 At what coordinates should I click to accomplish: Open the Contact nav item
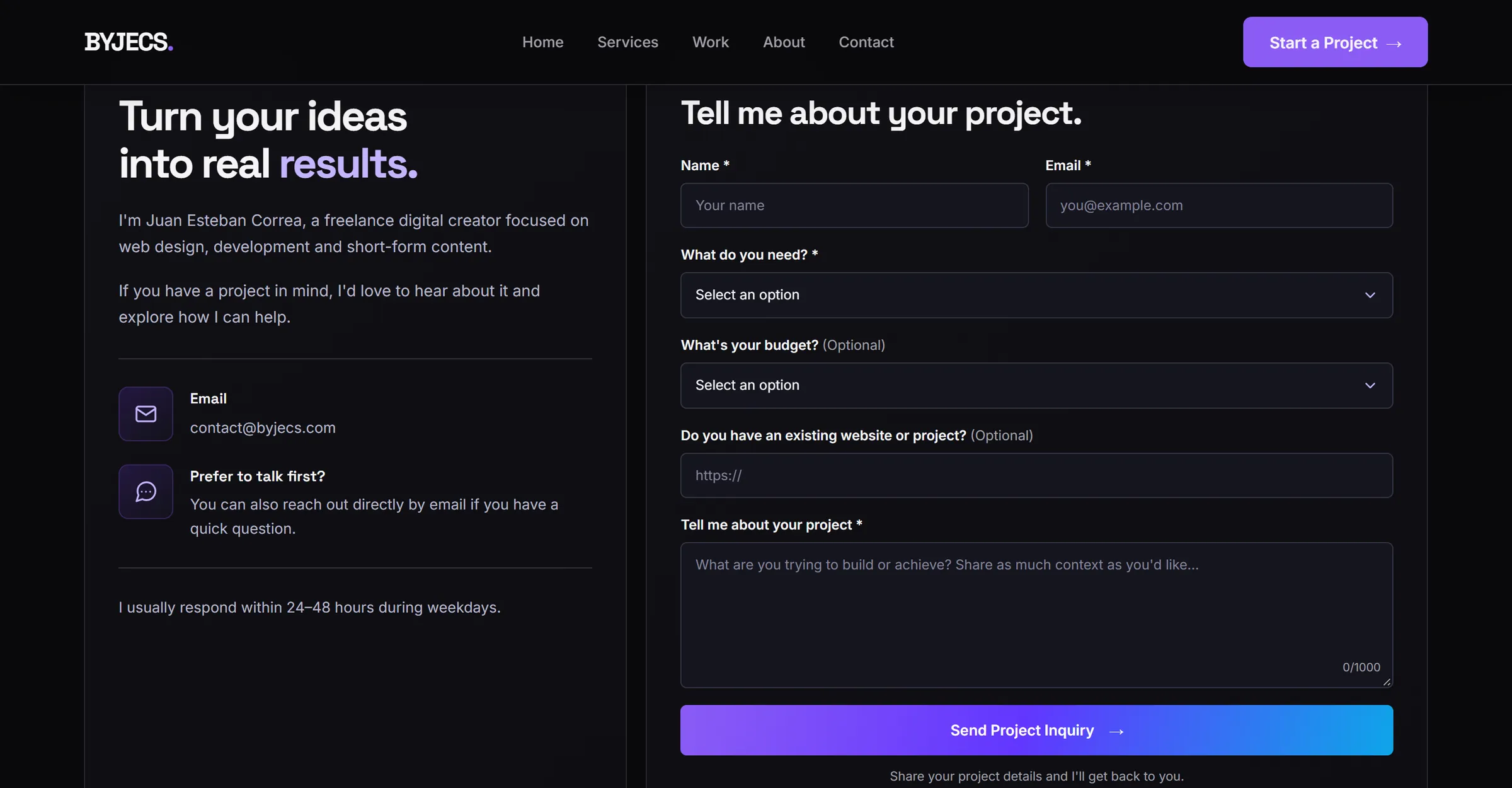tap(866, 42)
